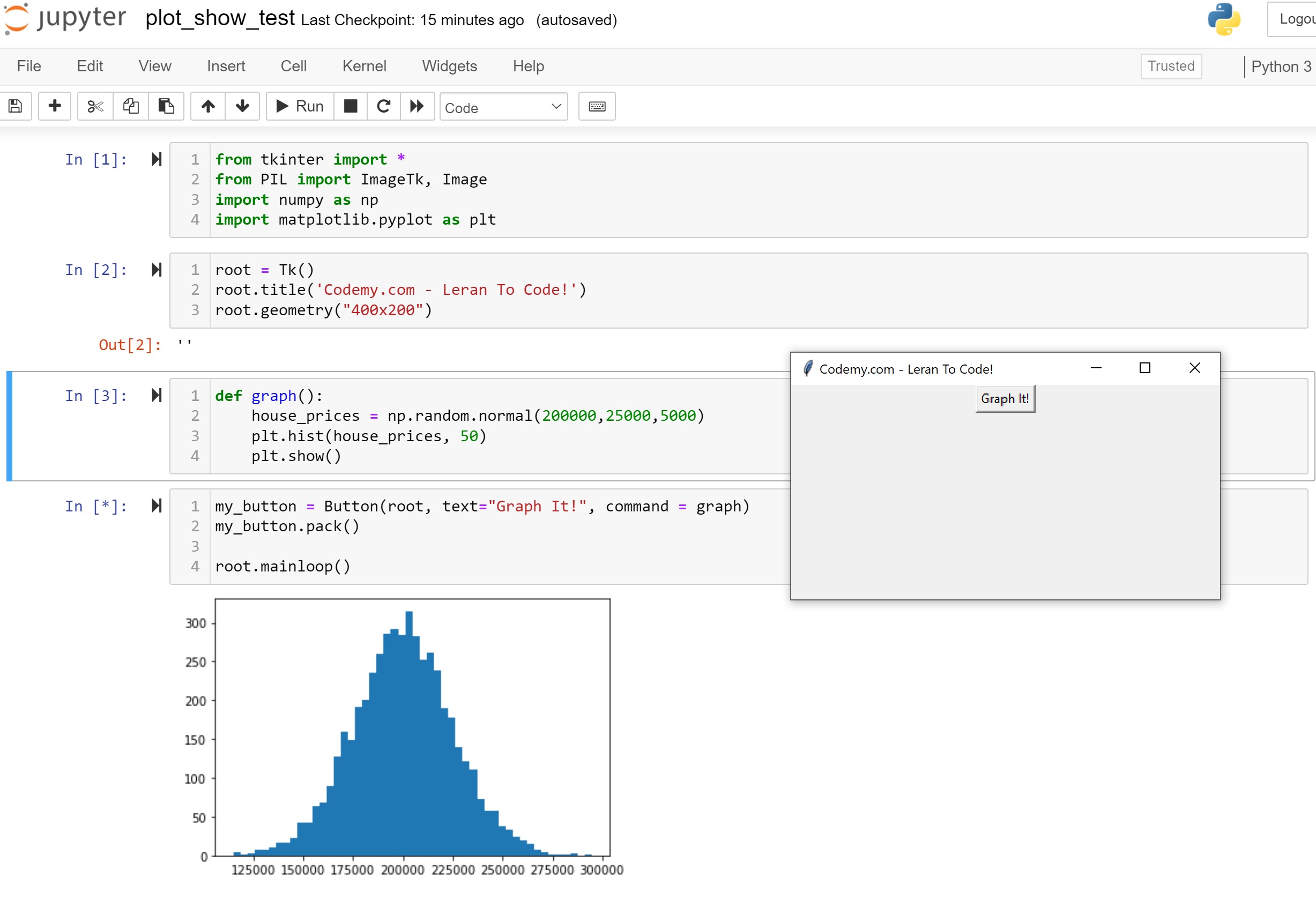
Task: Restart and run all with fast-forward icon
Action: [417, 106]
